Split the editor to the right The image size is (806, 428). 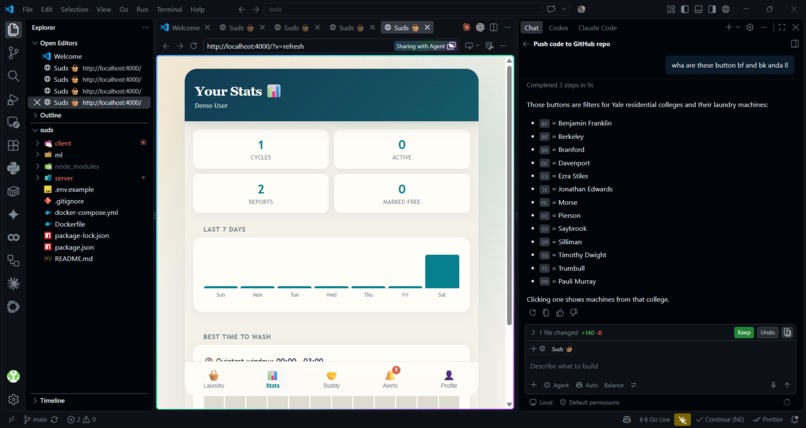point(493,27)
